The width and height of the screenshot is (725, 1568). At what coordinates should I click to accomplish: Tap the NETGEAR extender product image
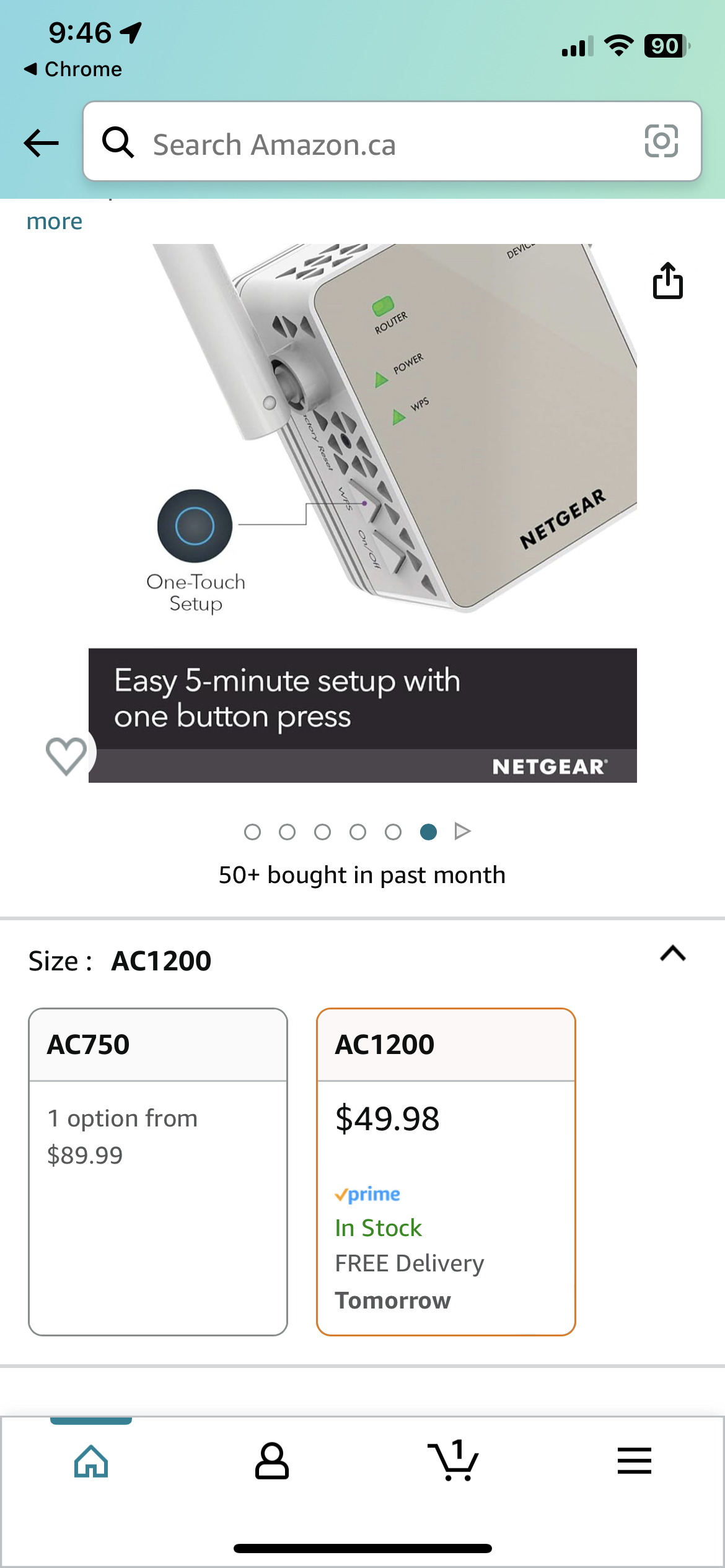362,513
